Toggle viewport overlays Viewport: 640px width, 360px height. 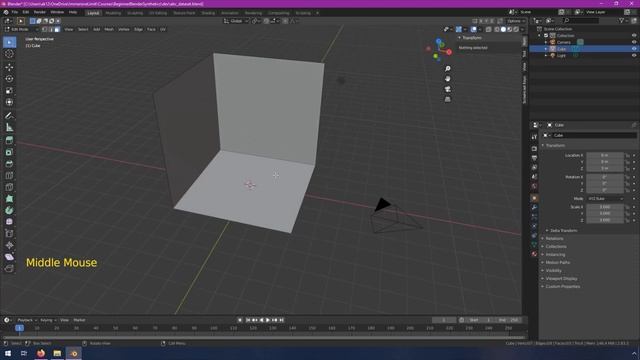[473, 29]
